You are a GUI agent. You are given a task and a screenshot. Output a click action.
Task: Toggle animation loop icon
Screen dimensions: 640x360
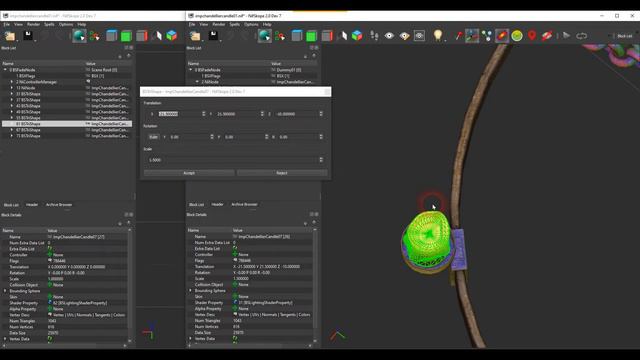click(x=581, y=36)
